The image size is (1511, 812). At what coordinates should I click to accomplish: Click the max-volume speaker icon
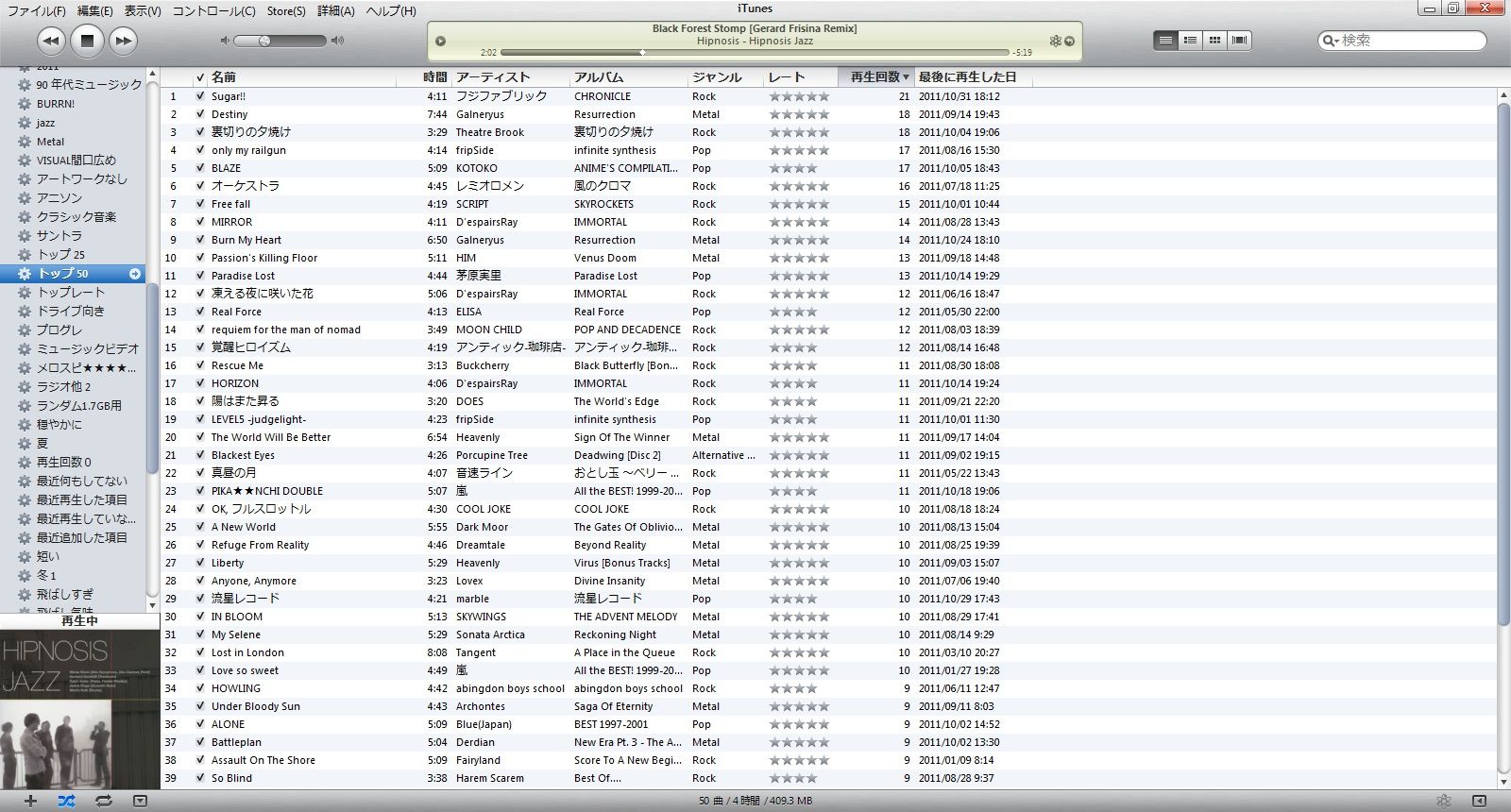[337, 41]
